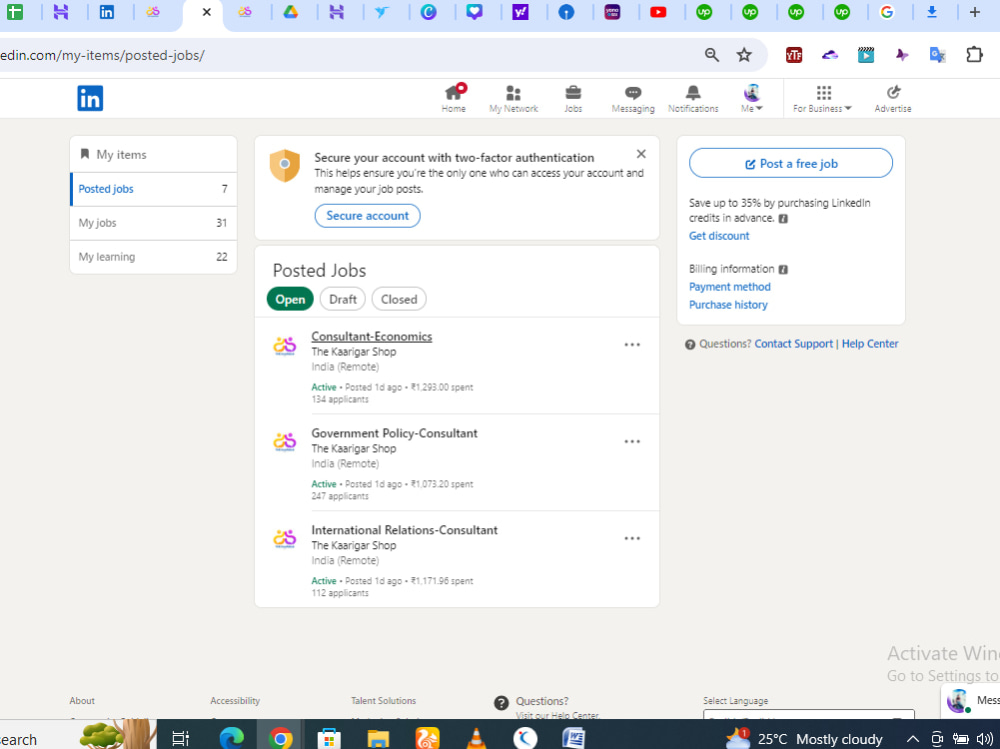This screenshot has width=1000, height=749.
Task: Open the footer Accessibility link
Action: click(235, 701)
